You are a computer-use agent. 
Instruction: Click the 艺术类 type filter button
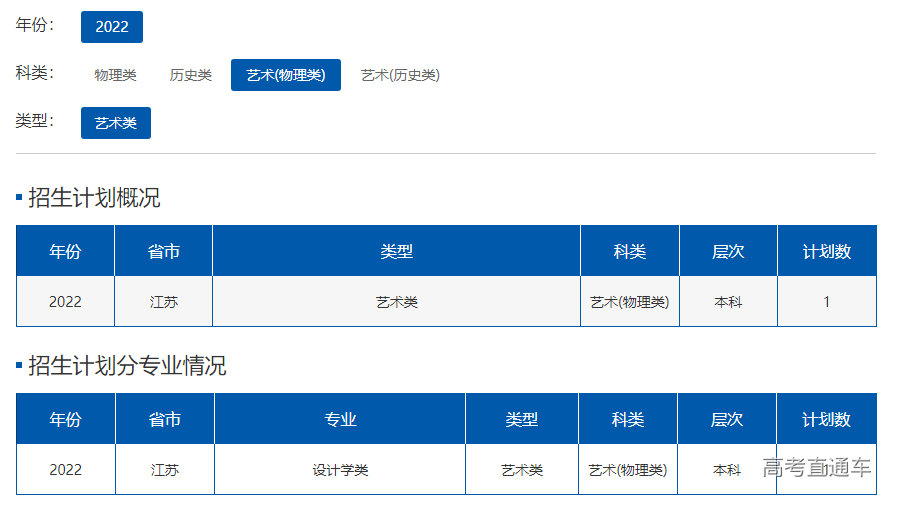(x=116, y=123)
